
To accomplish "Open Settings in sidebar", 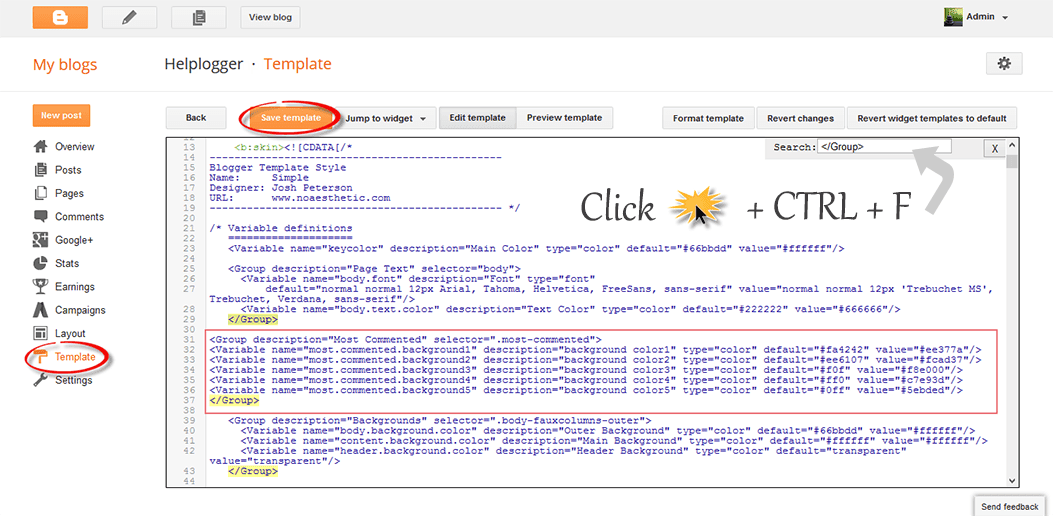I will tap(73, 380).
